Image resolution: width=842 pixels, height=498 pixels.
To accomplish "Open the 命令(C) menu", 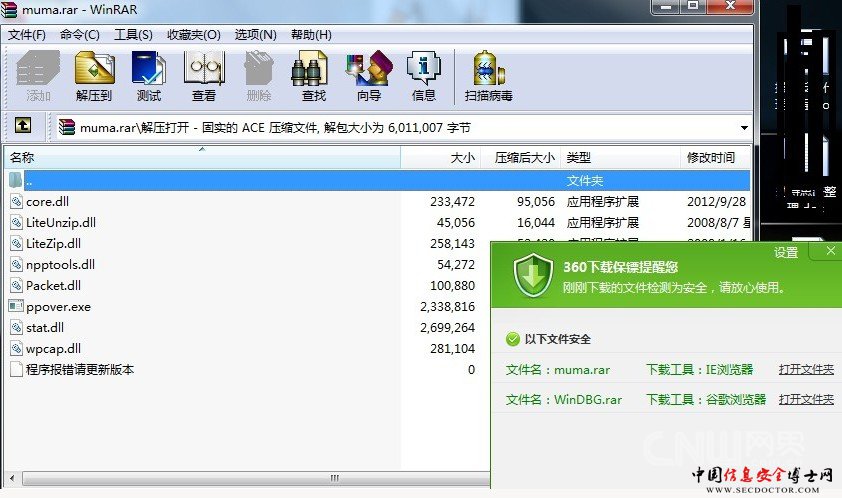I will pyautogui.click(x=79, y=35).
